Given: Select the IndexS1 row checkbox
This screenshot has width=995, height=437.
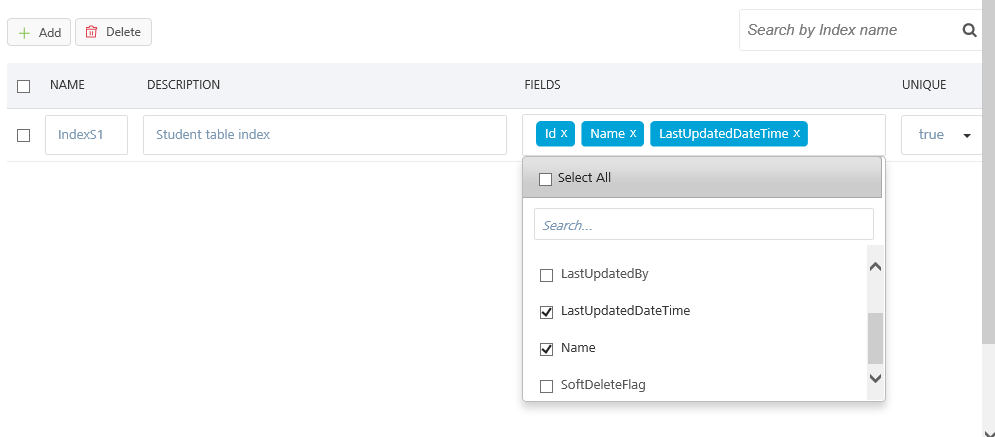Looking at the screenshot, I should 24,135.
